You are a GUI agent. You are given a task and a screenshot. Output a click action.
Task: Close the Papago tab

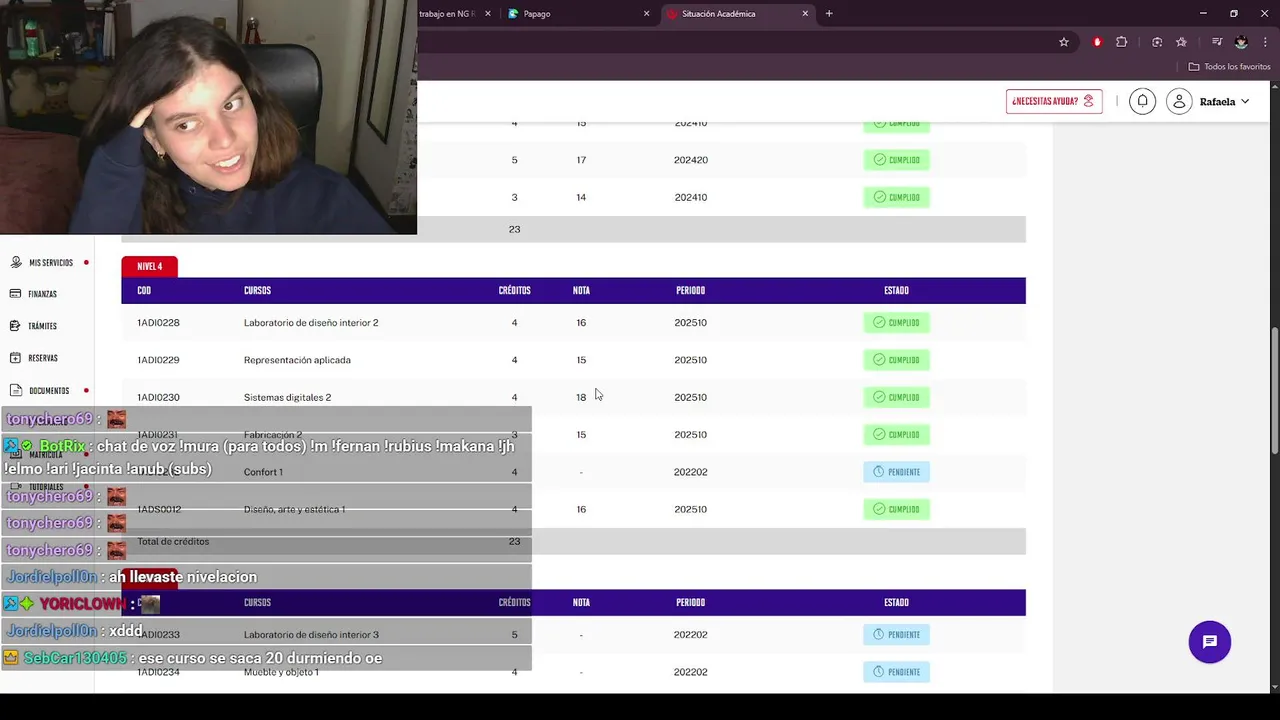[646, 14]
